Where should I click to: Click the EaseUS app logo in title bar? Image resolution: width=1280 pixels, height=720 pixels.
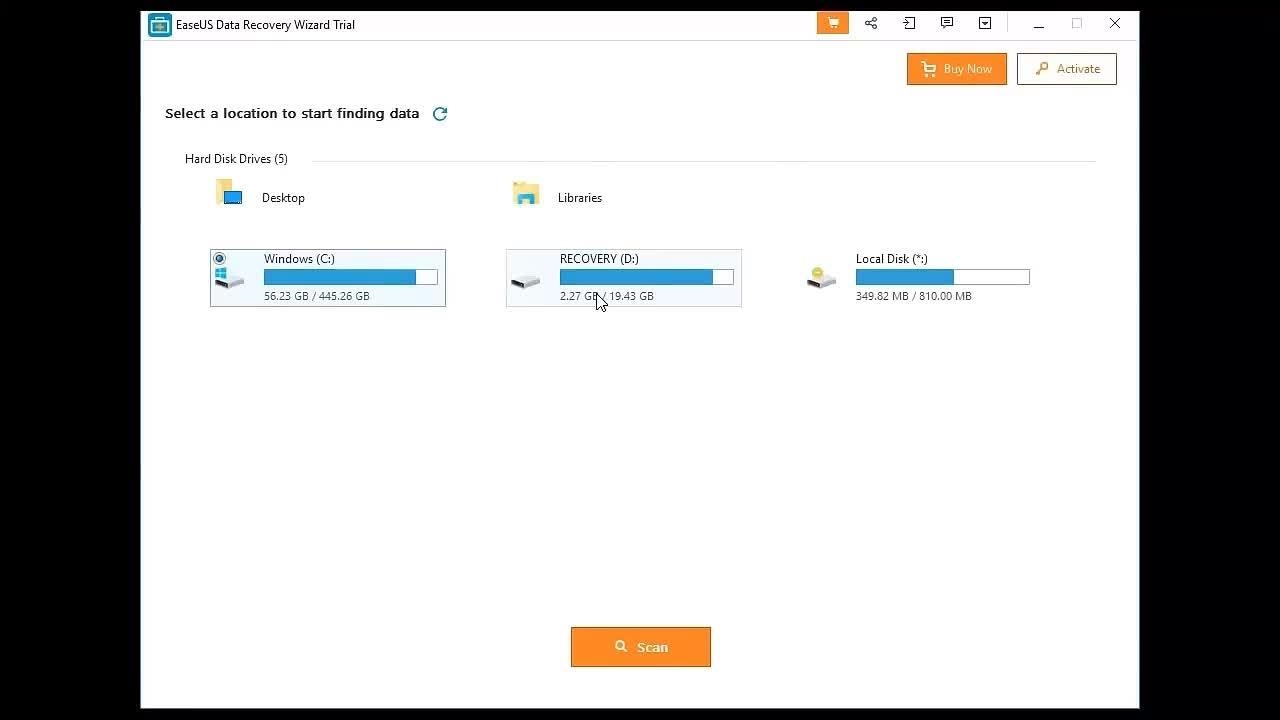pyautogui.click(x=160, y=25)
